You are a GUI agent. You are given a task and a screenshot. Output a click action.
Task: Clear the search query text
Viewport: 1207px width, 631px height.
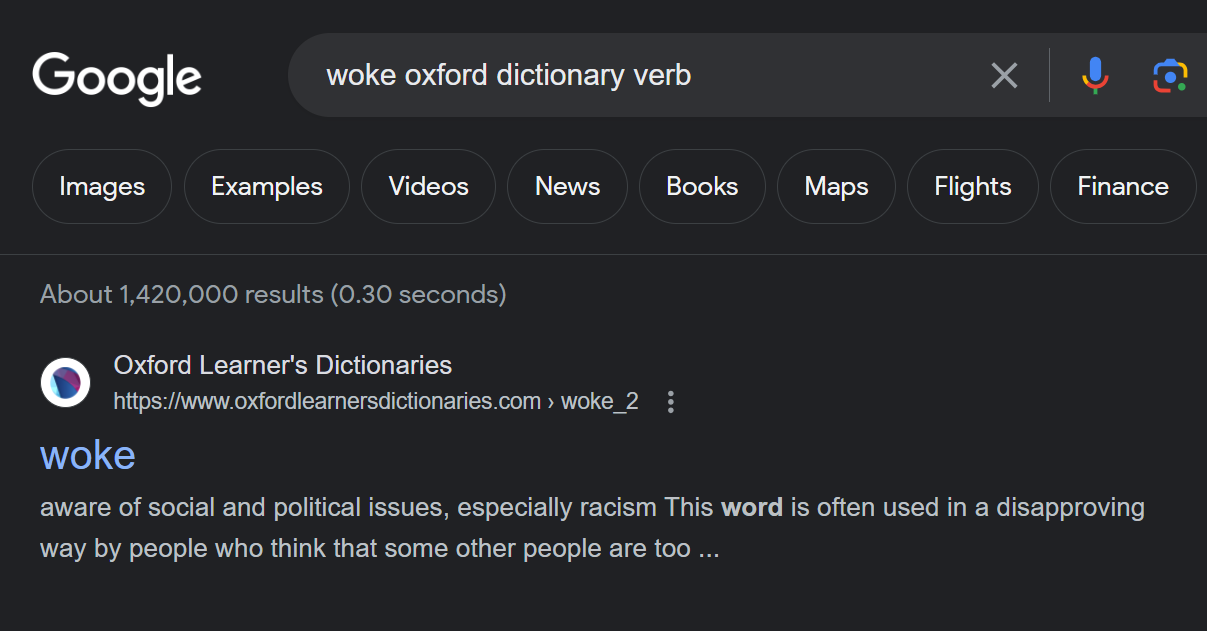click(x=1004, y=75)
